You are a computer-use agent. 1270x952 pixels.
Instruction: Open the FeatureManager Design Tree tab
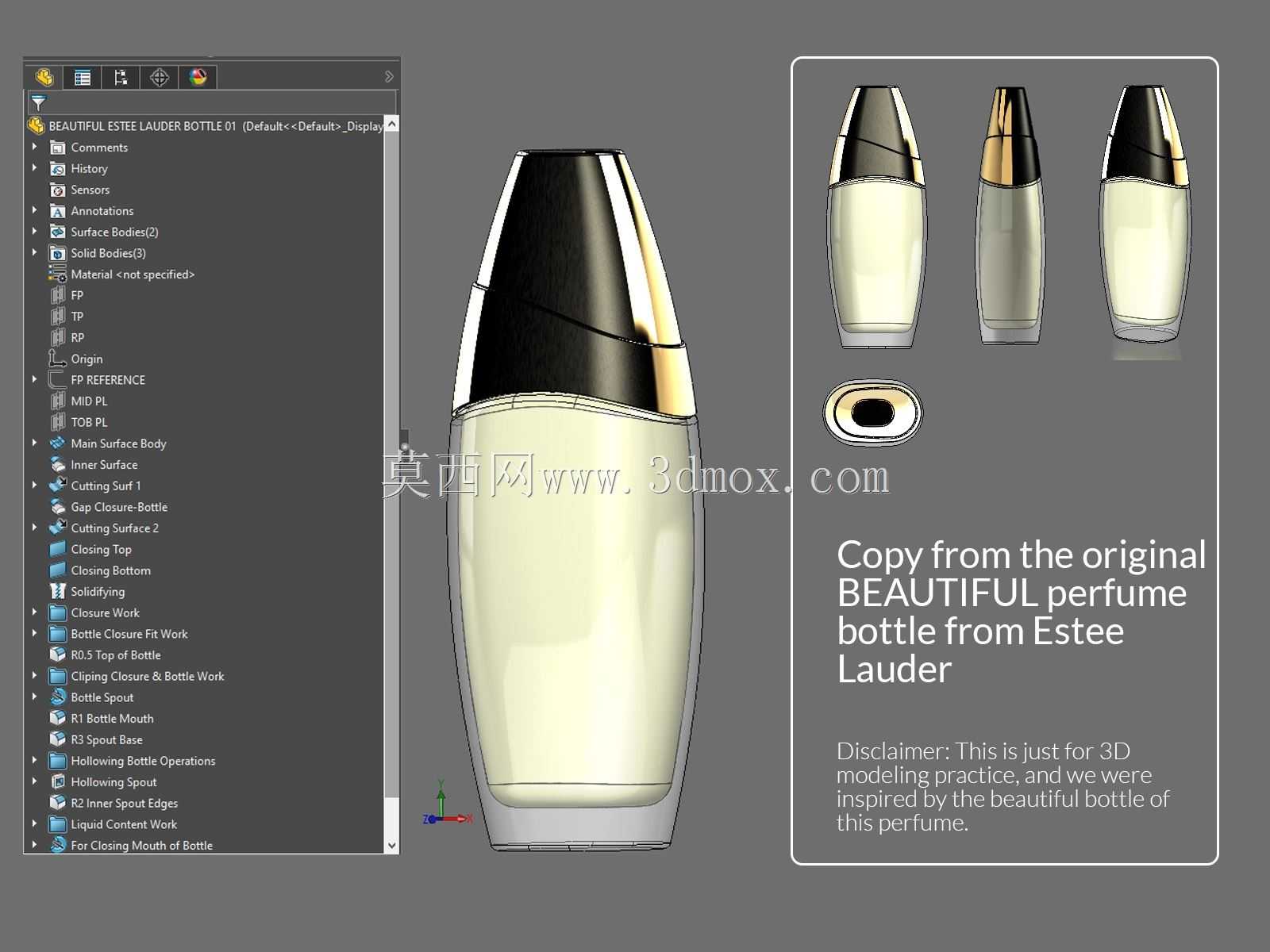click(x=44, y=77)
